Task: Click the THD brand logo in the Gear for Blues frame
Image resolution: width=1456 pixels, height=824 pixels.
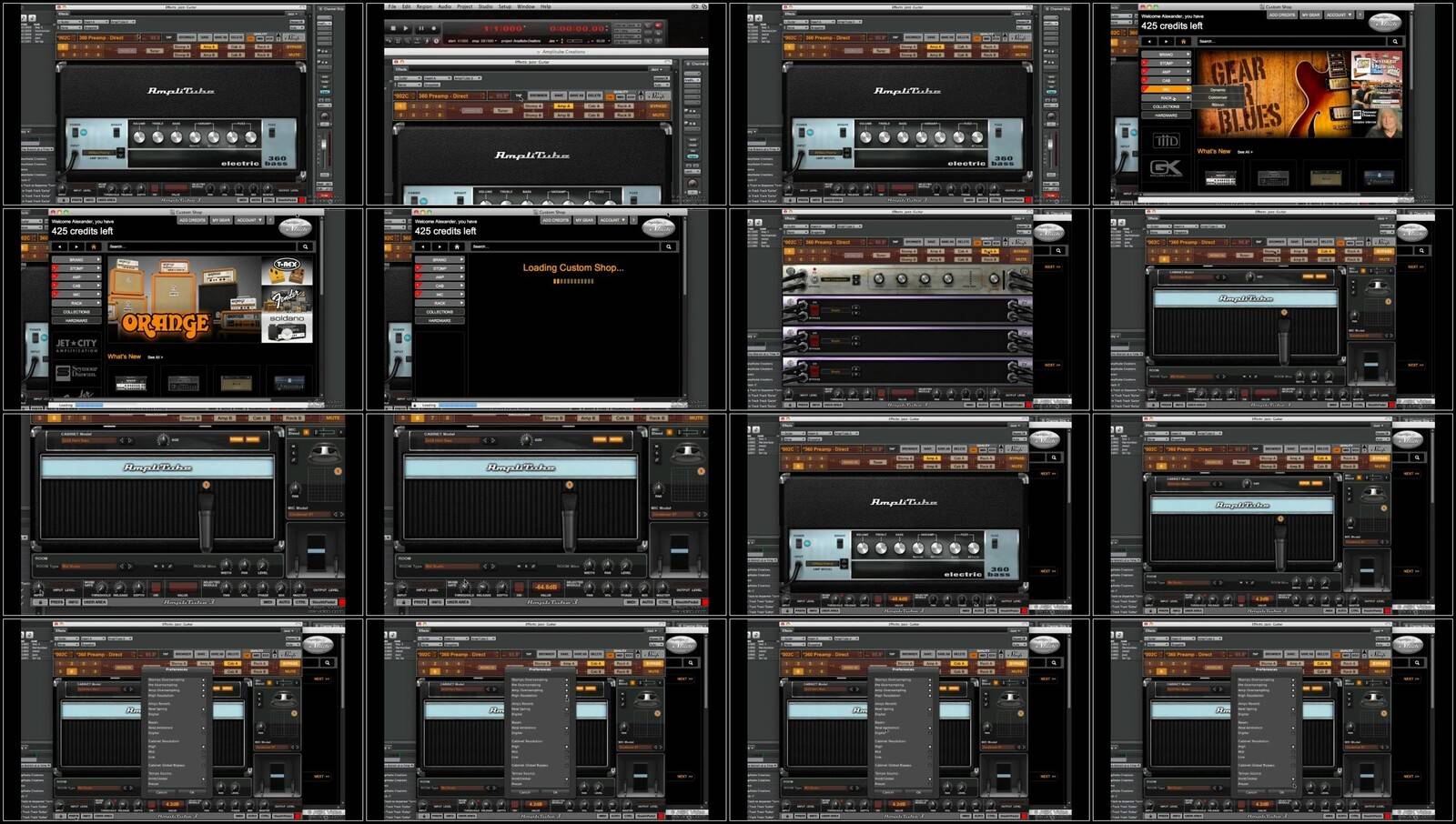Action: tap(1166, 140)
